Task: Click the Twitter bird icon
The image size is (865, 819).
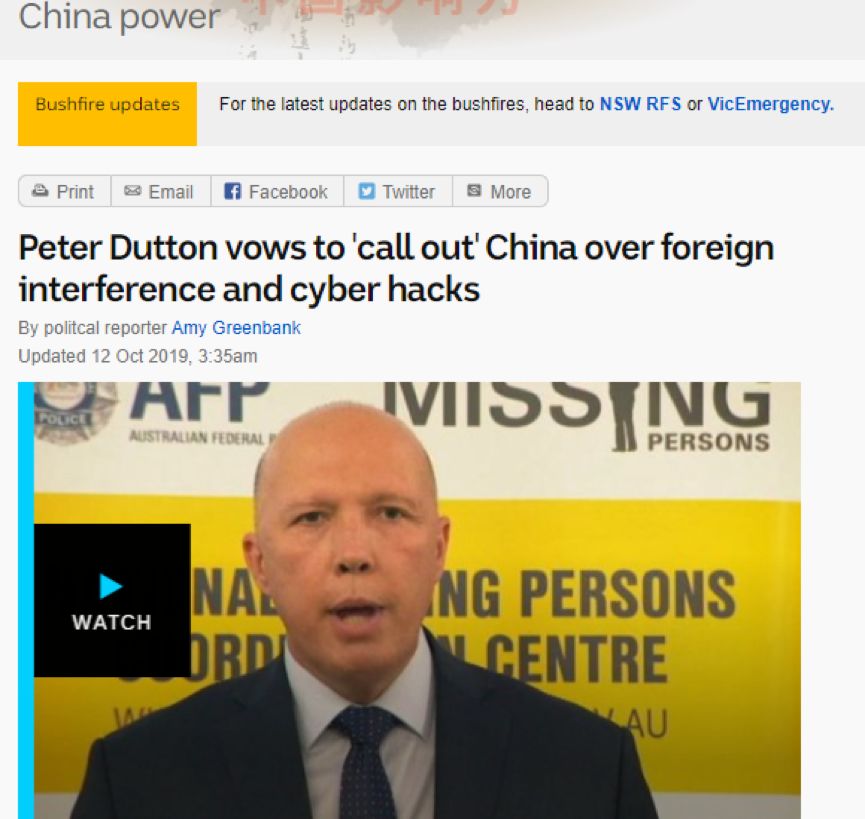Action: click(x=366, y=191)
